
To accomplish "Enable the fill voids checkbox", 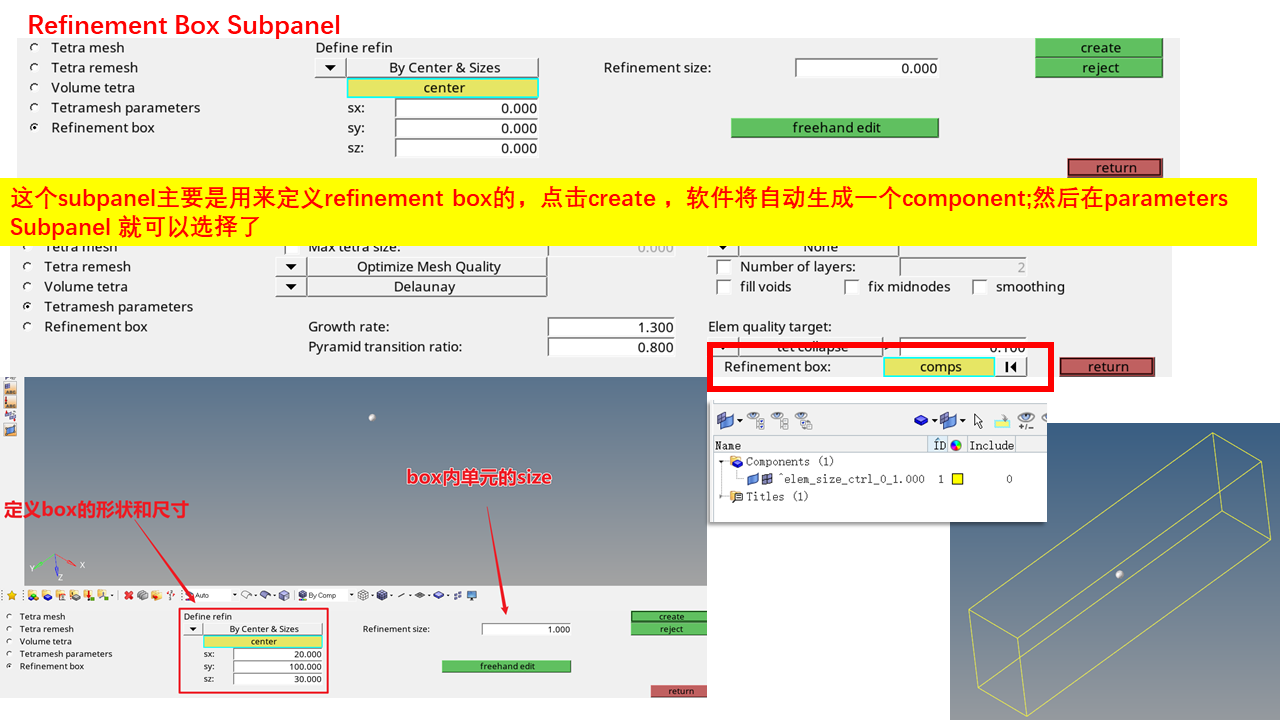I will coord(724,287).
